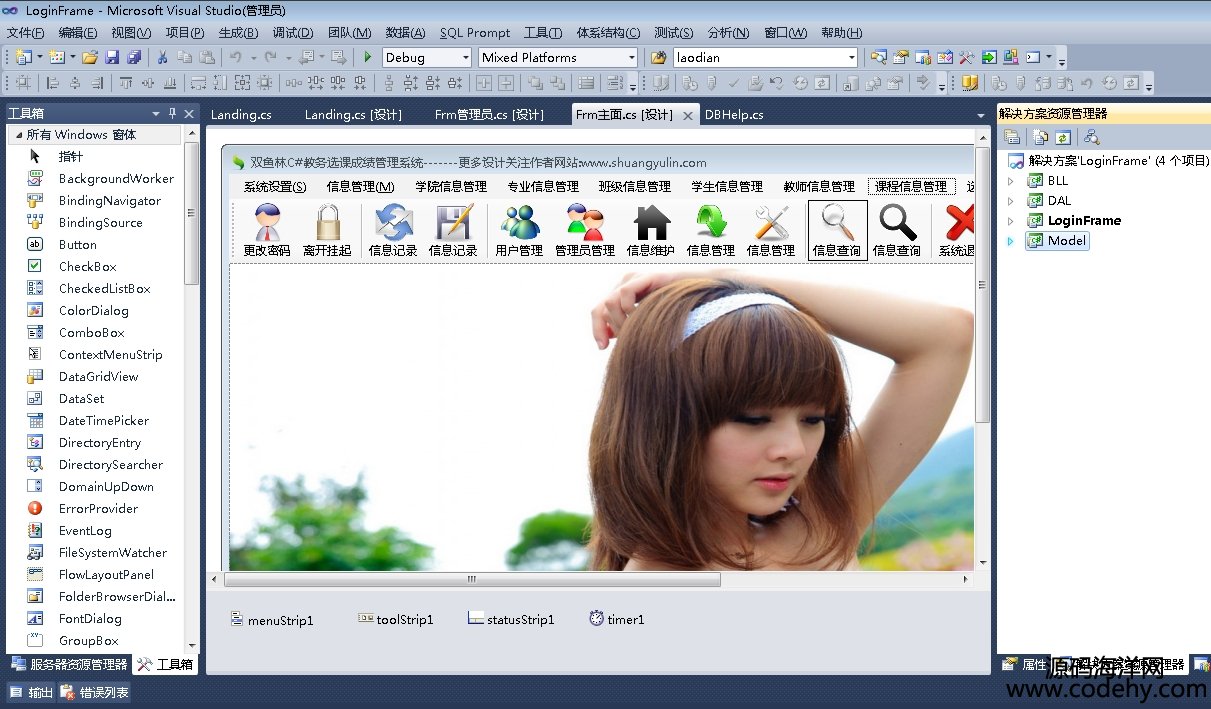Click Show All Files icon in Solution Explorer

pos(1041,137)
